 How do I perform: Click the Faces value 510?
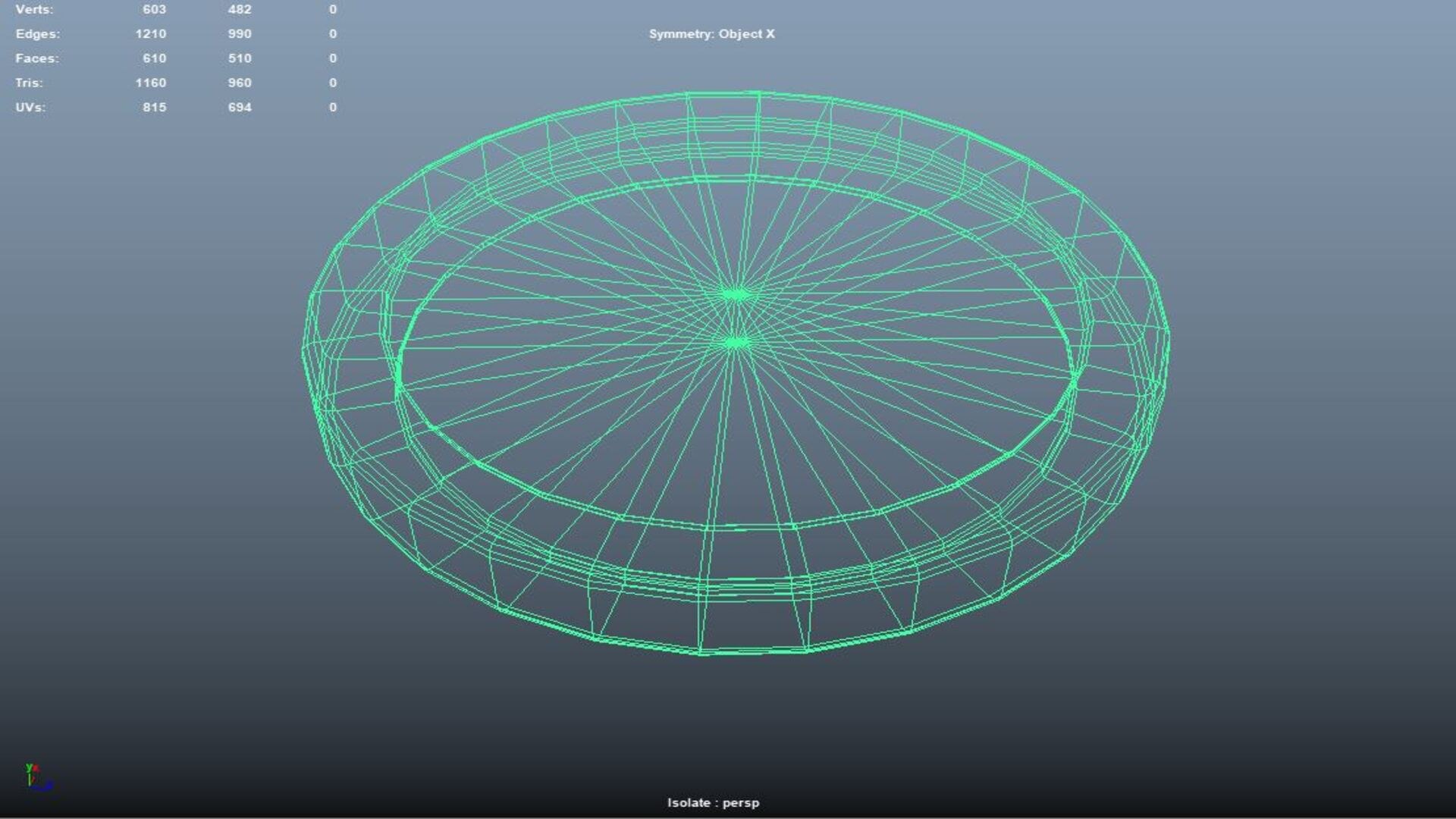(240, 58)
